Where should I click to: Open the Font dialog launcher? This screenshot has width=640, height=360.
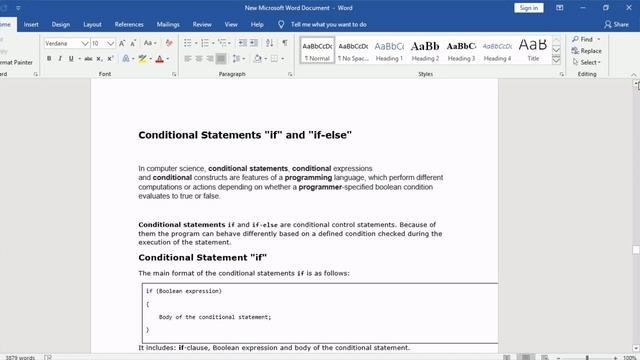pyautogui.click(x=174, y=74)
